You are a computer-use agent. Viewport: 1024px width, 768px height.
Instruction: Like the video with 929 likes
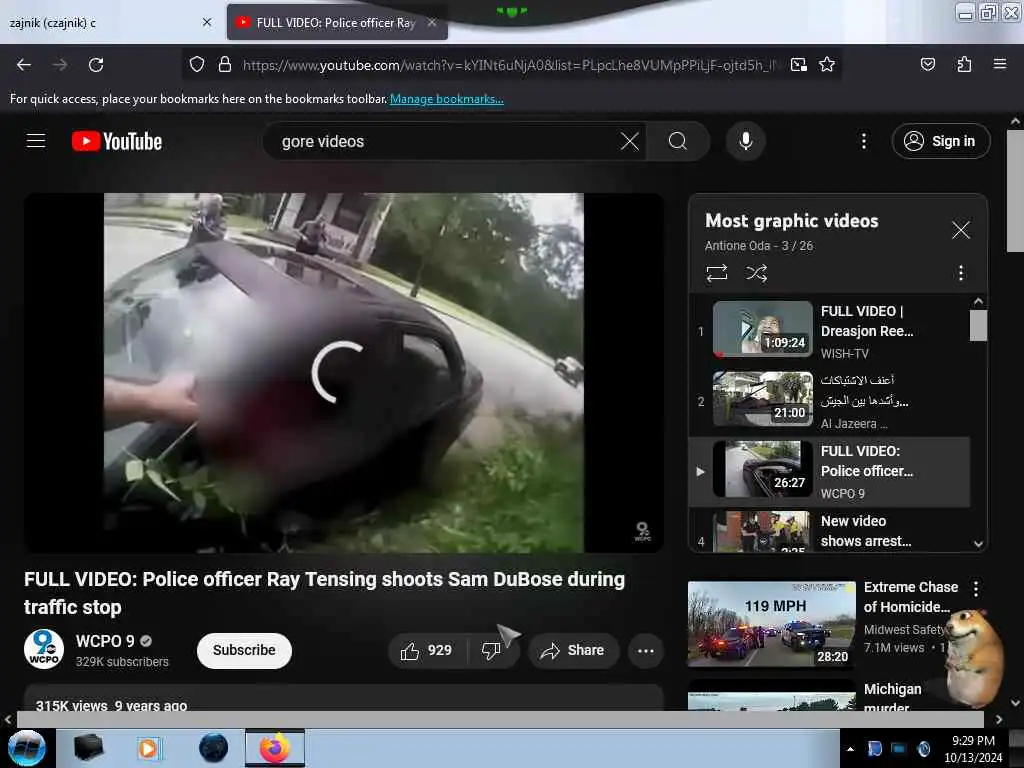tap(427, 650)
